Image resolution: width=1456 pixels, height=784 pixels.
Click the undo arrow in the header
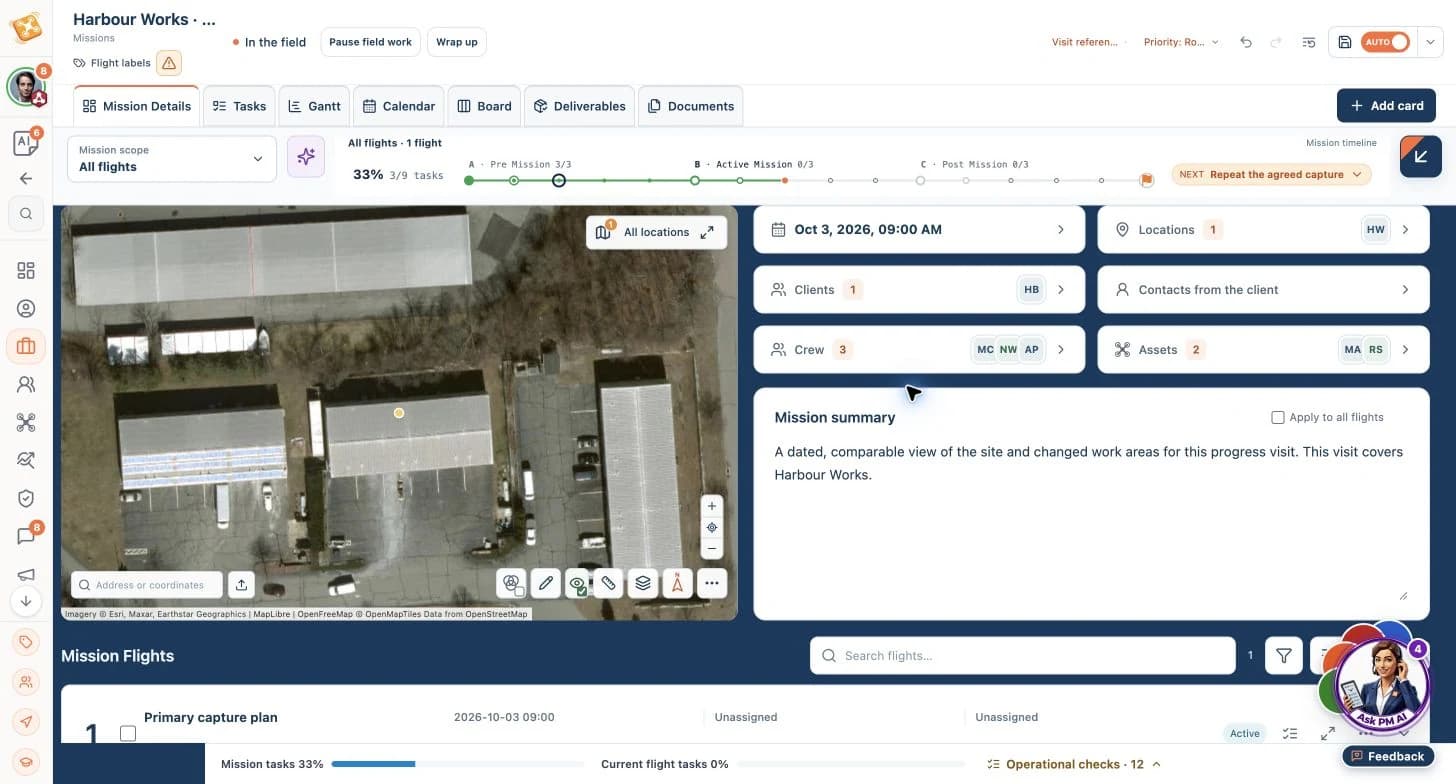(1246, 42)
